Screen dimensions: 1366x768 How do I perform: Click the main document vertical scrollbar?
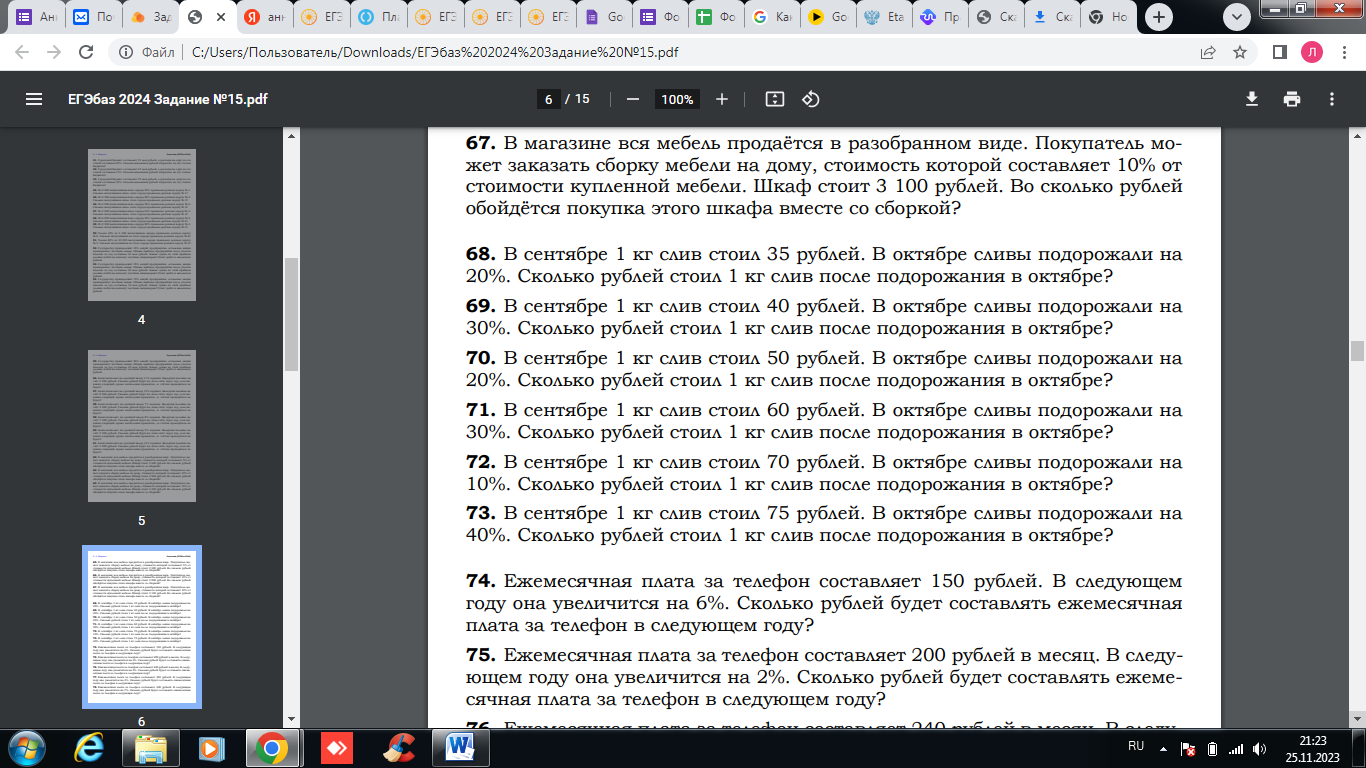pyautogui.click(x=1357, y=351)
